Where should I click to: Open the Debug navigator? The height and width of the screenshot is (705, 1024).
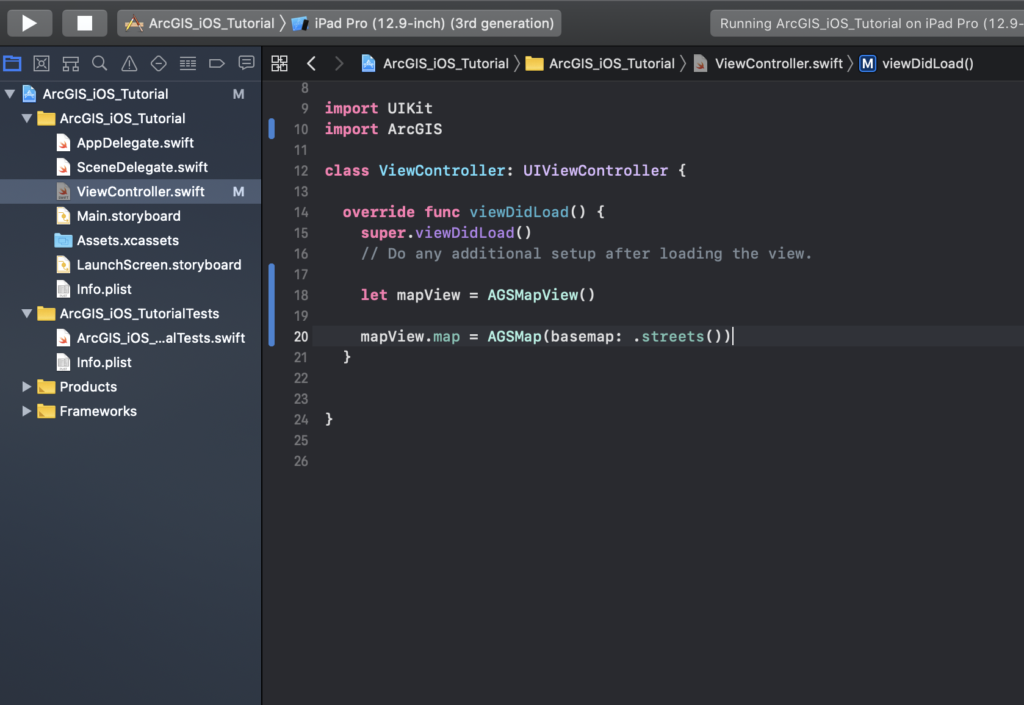(x=187, y=63)
